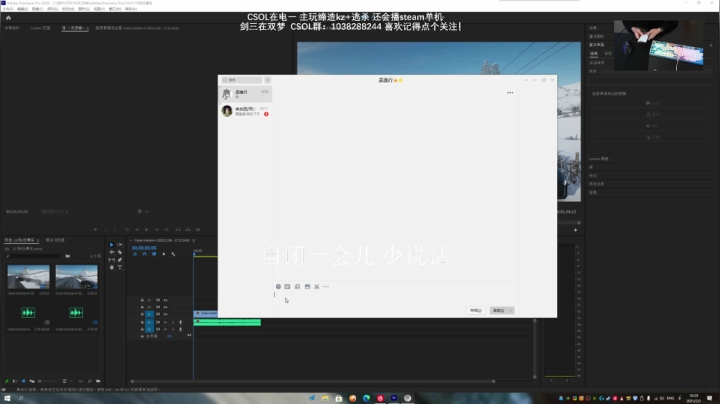Open timeline sequence panel menu
Screen dimensions: 720x404
(193, 240)
